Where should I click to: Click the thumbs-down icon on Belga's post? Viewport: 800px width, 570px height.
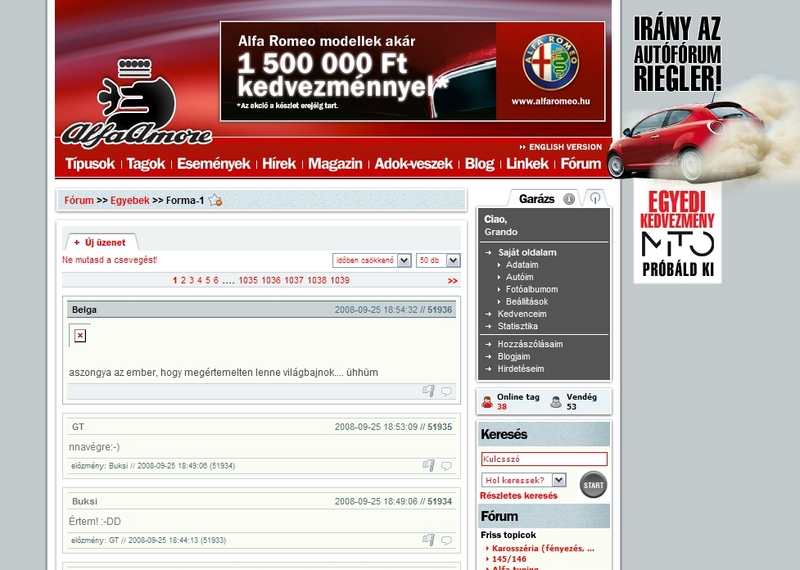tap(428, 391)
